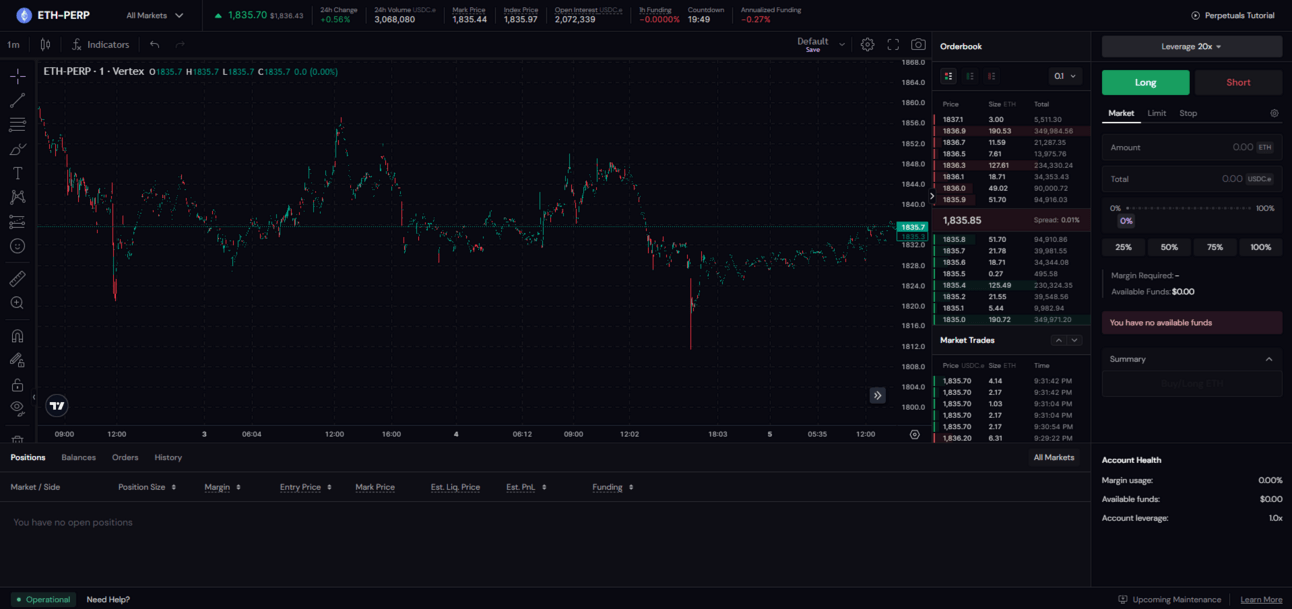Open the Need Help? link
Screen dimensions: 1292x609
(x=108, y=599)
